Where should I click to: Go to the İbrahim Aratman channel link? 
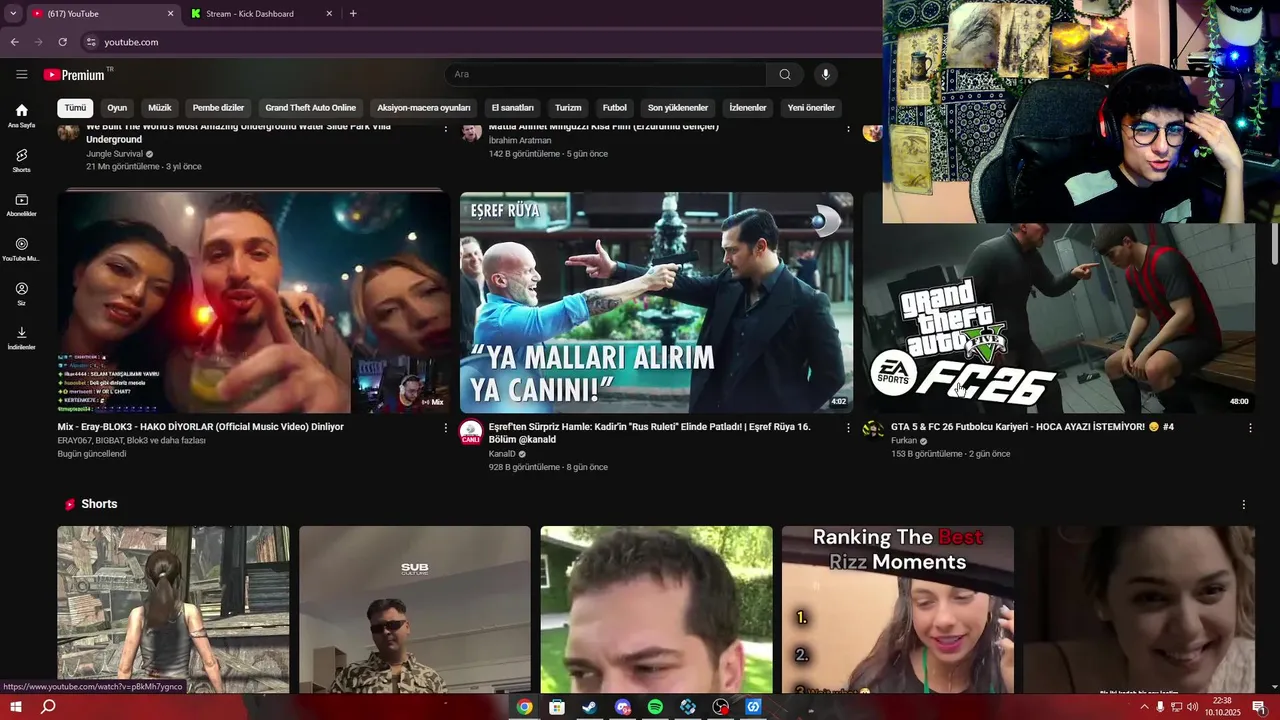(520, 141)
